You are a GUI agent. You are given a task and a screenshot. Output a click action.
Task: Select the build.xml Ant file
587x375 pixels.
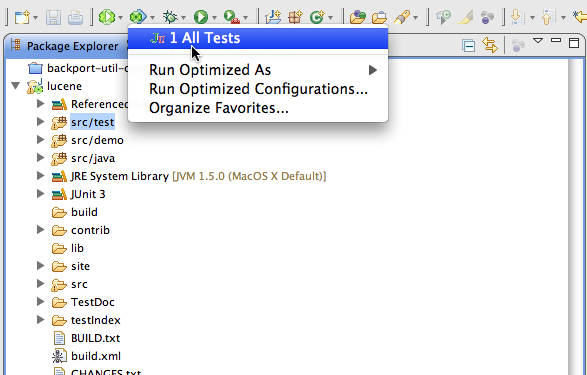[x=96, y=356]
